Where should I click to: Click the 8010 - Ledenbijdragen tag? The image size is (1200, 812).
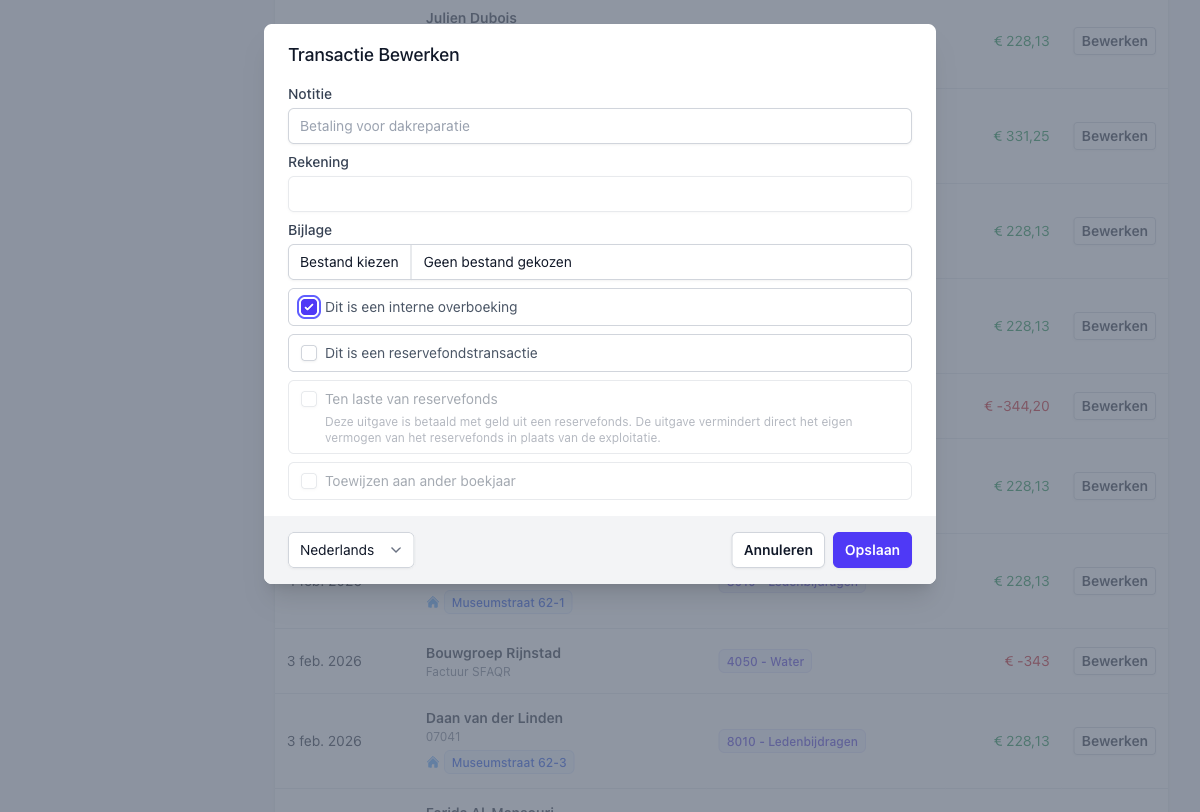792,741
